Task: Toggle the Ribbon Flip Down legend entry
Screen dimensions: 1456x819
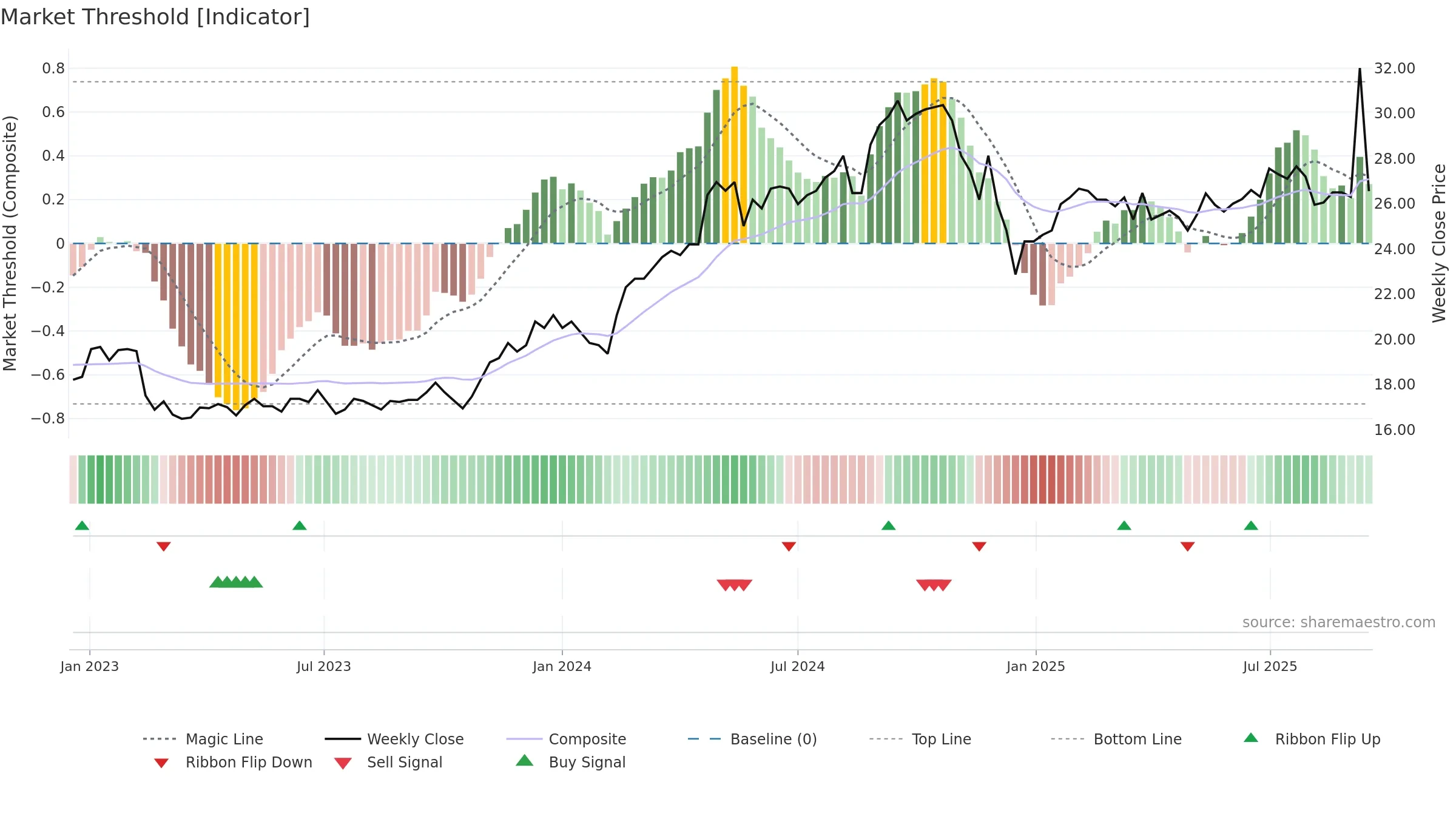Action: tap(232, 762)
